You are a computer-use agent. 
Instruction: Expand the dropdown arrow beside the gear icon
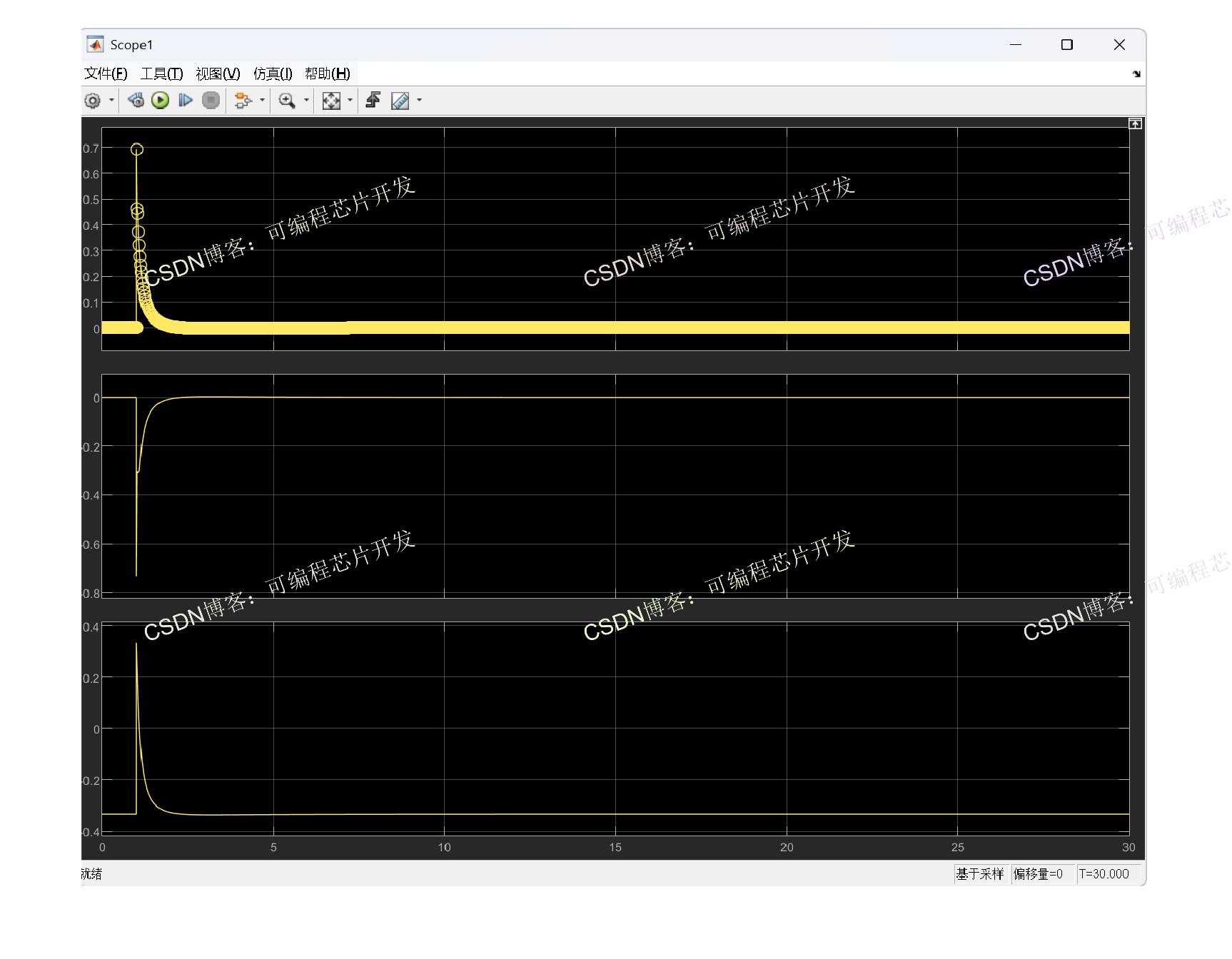tap(111, 101)
